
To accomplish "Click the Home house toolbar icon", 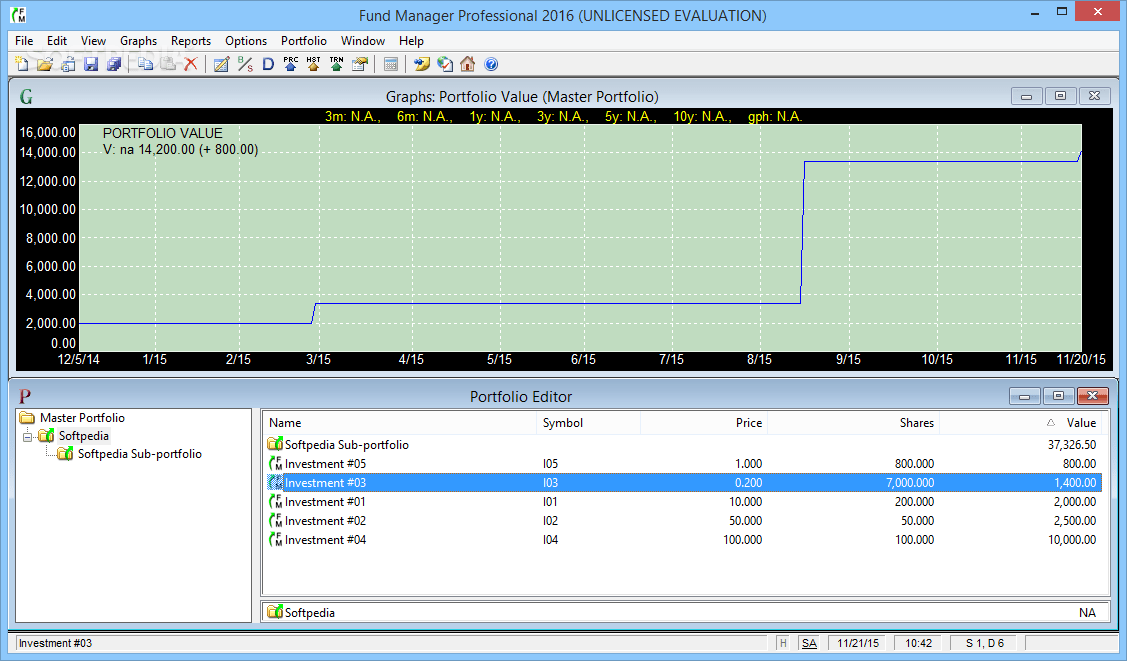I will 468,65.
